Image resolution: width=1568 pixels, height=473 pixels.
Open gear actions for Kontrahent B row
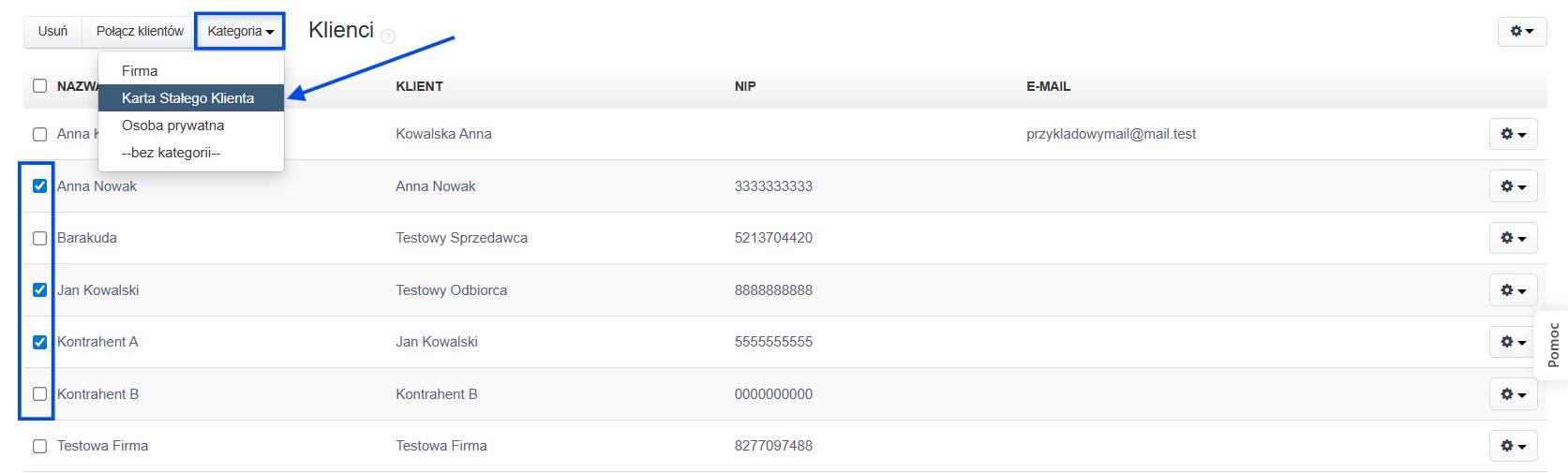click(1514, 394)
